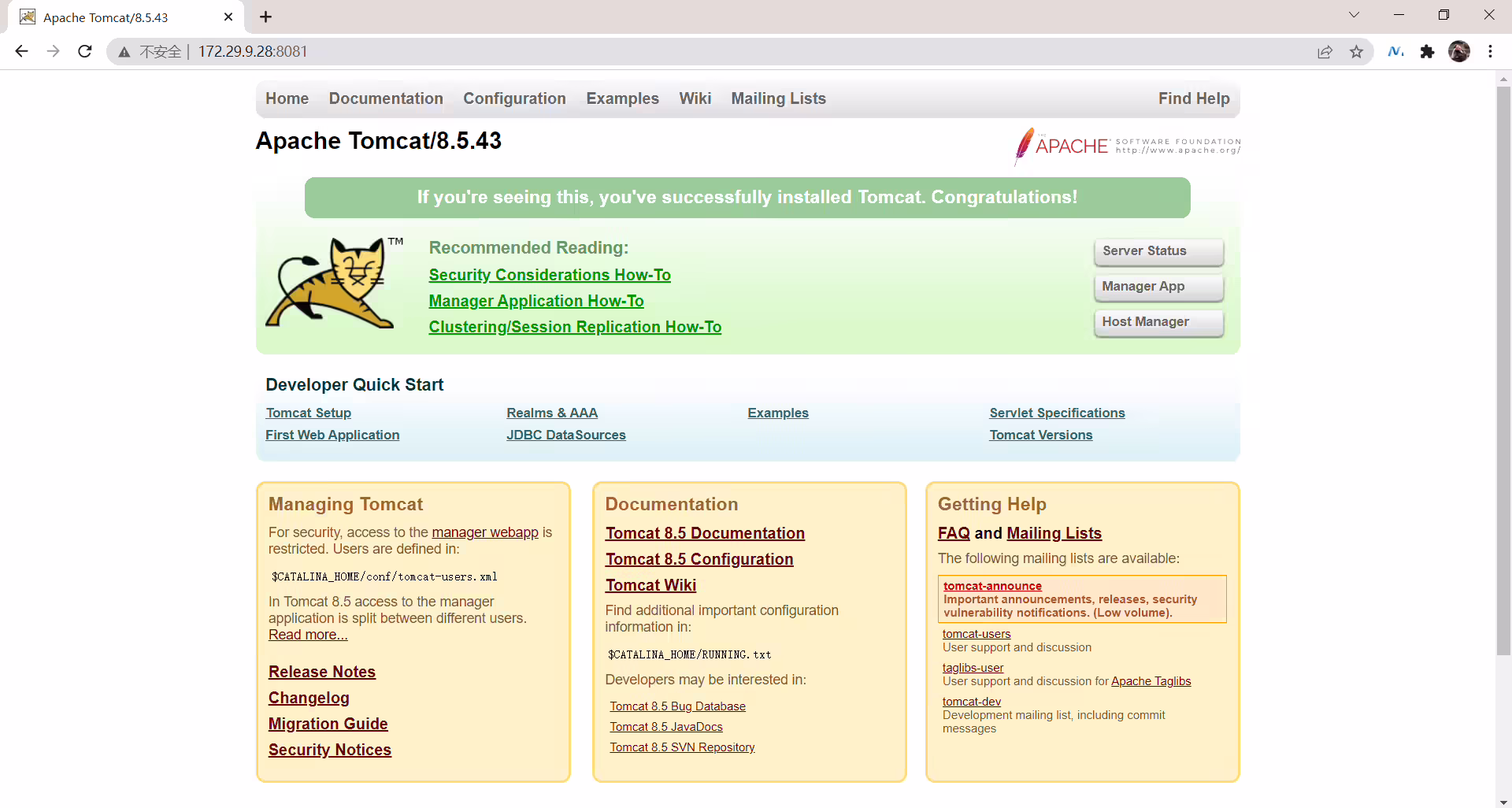Open the JDBC DataSources link
The height and width of the screenshot is (808, 1512).
[x=566, y=435]
